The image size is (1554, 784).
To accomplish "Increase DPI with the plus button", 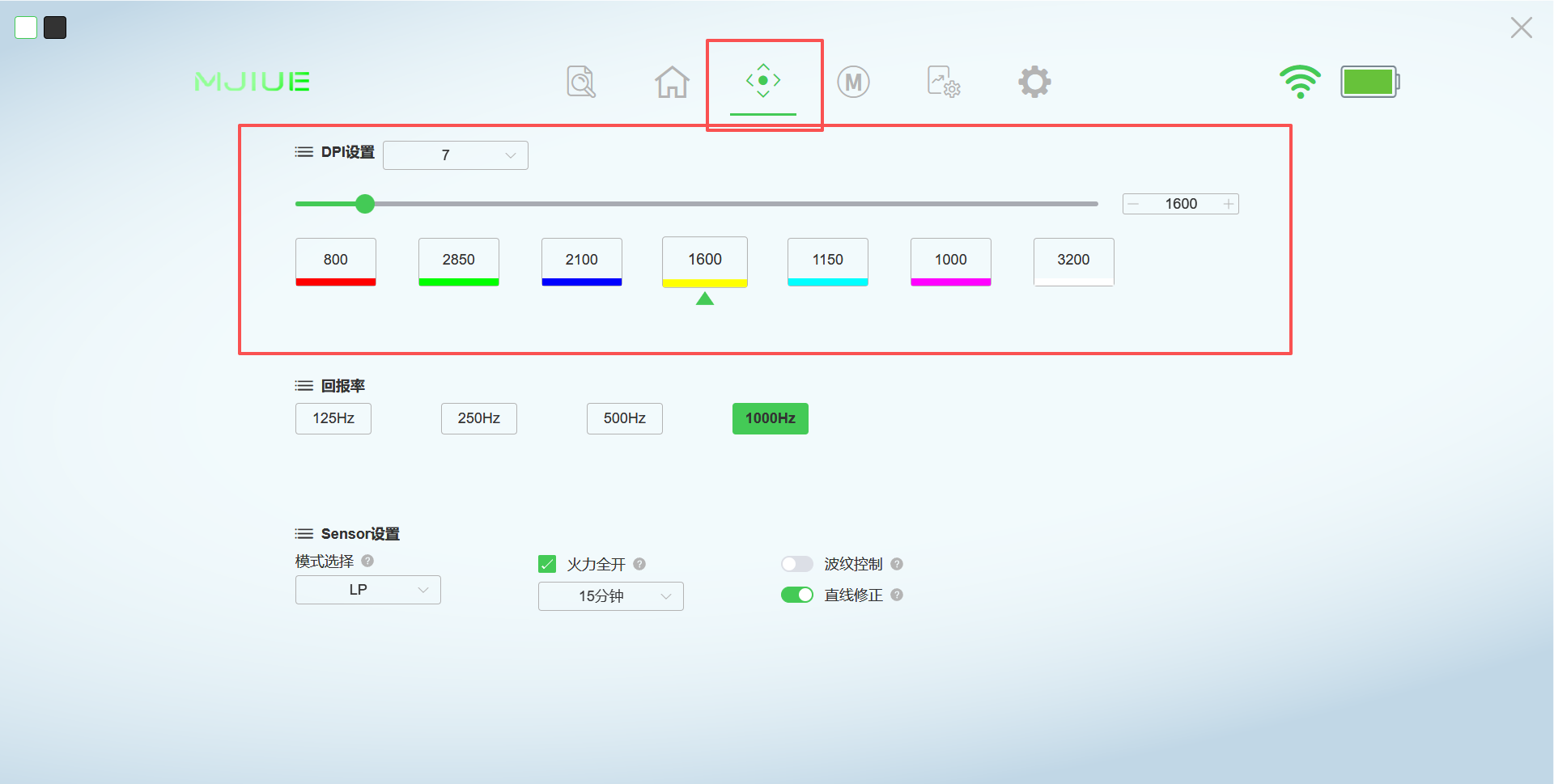I will (1229, 204).
